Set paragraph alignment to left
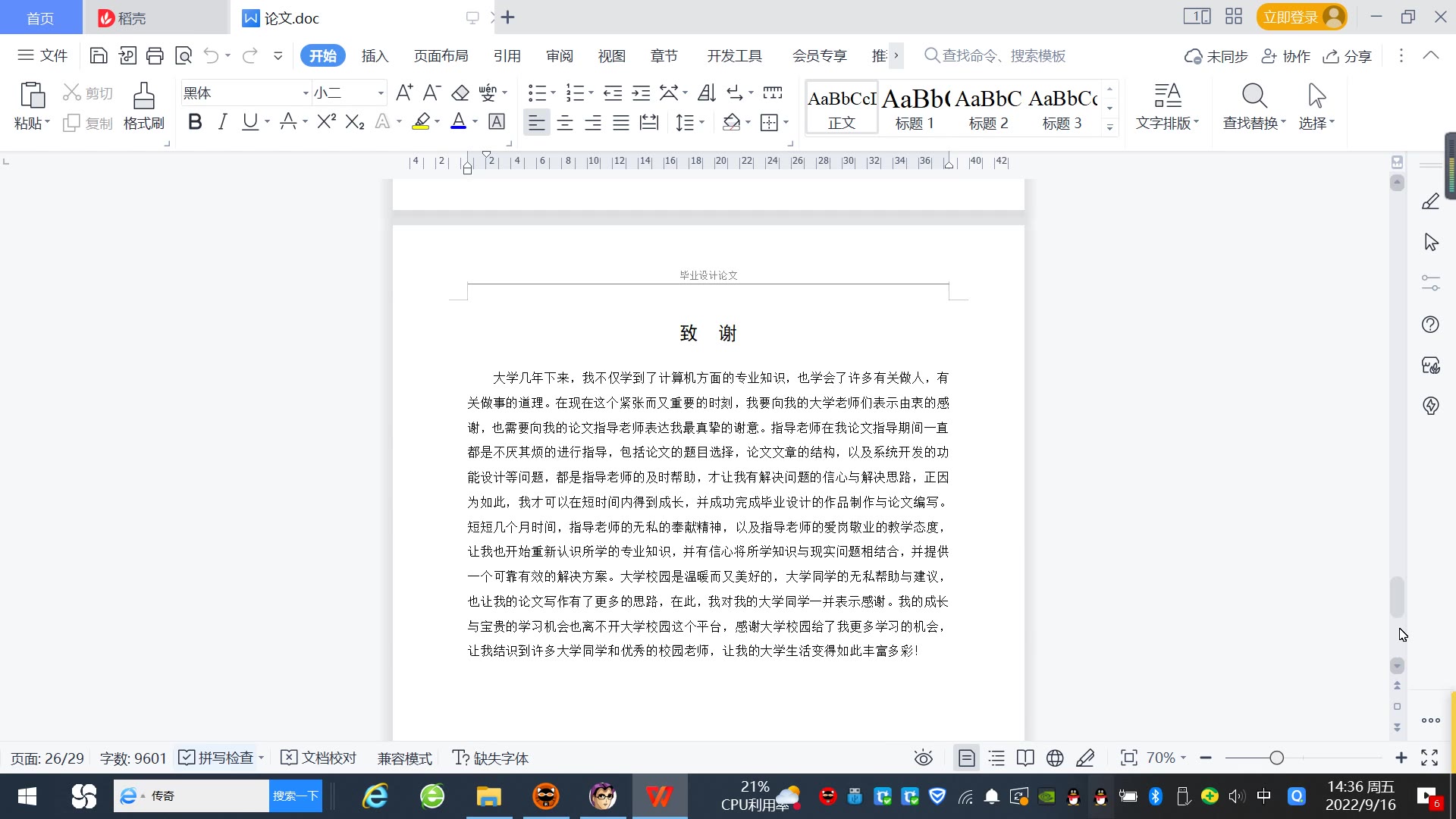This screenshot has height=819, width=1456. (537, 122)
